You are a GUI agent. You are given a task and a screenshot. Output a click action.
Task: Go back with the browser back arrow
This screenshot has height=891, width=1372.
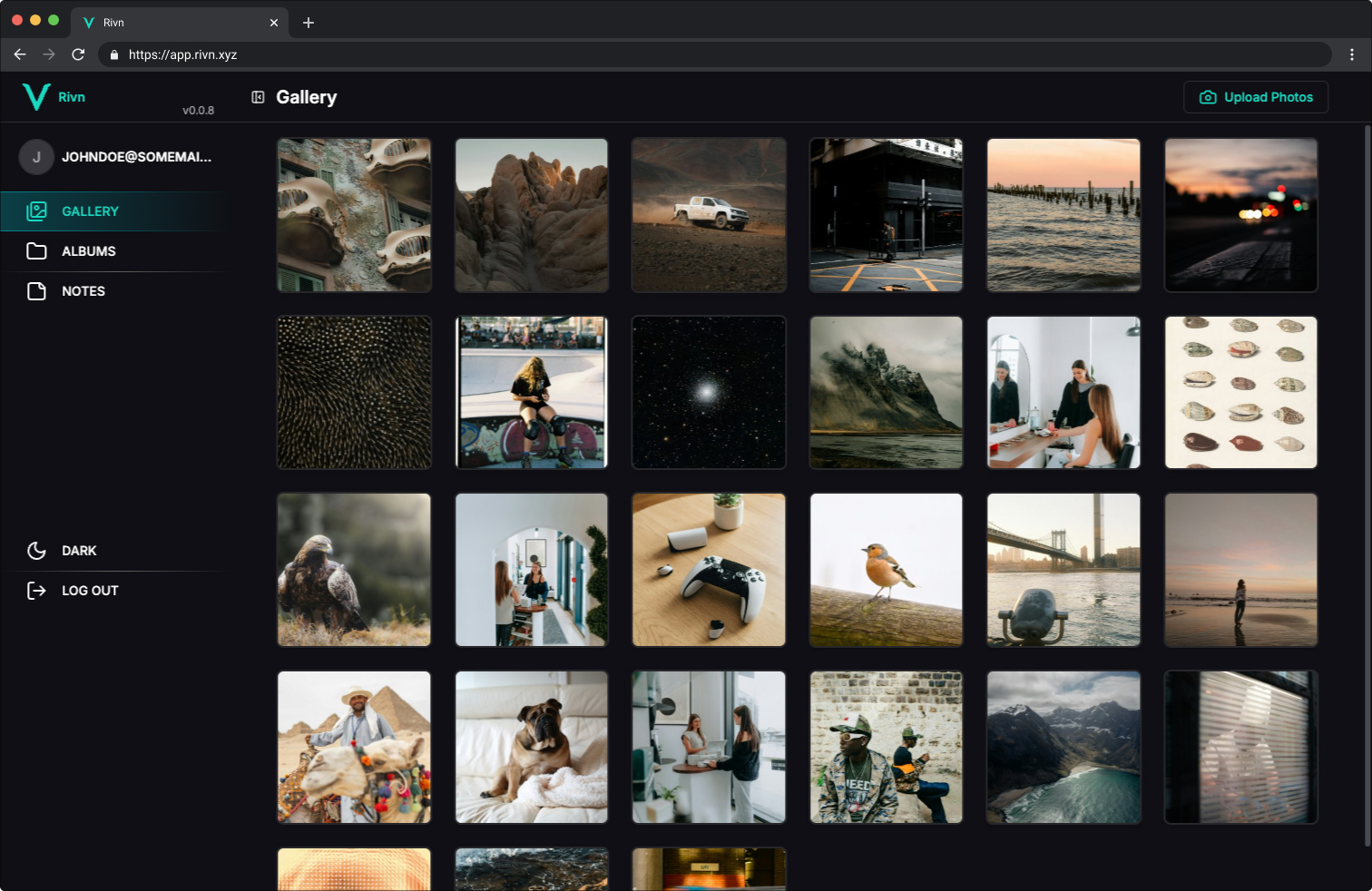click(20, 54)
